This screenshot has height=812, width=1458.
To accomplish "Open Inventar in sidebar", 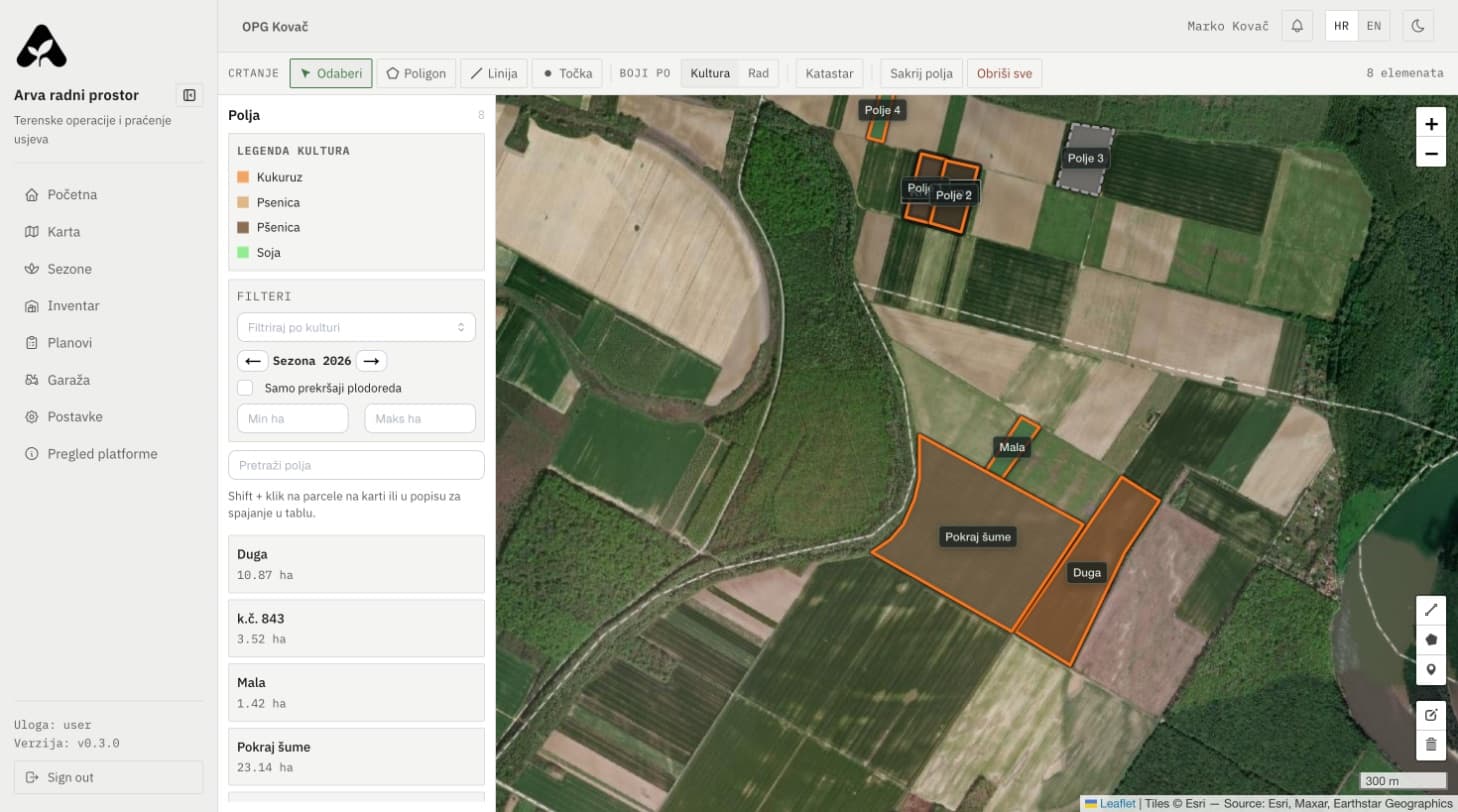I will [x=108, y=306].
